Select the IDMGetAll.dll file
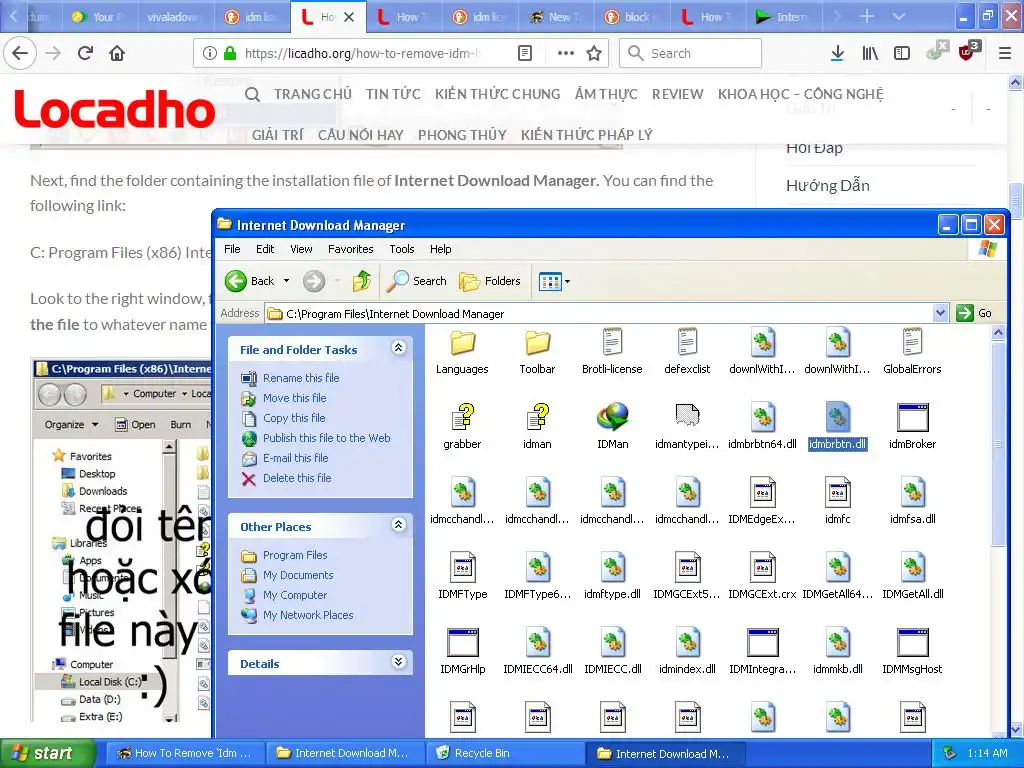 912,577
